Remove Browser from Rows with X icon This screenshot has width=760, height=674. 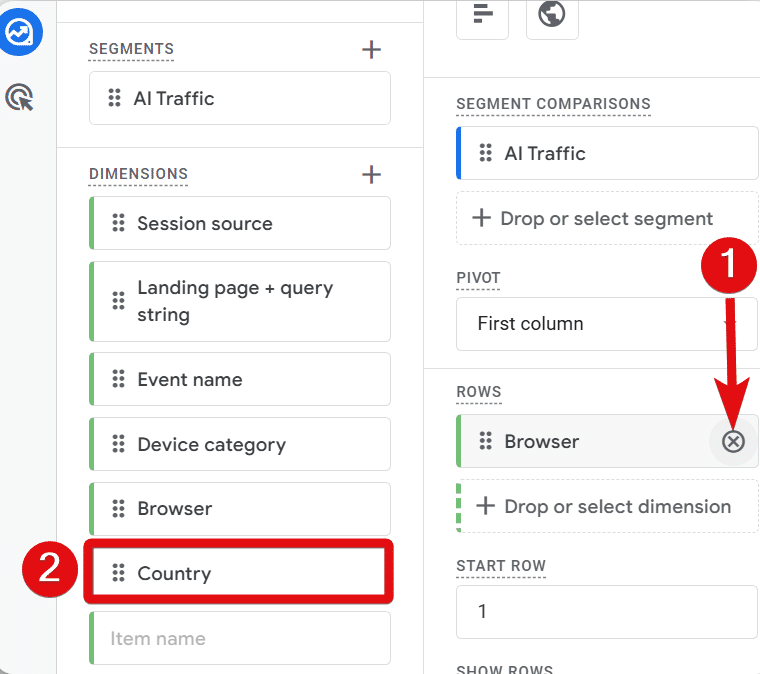[733, 441]
